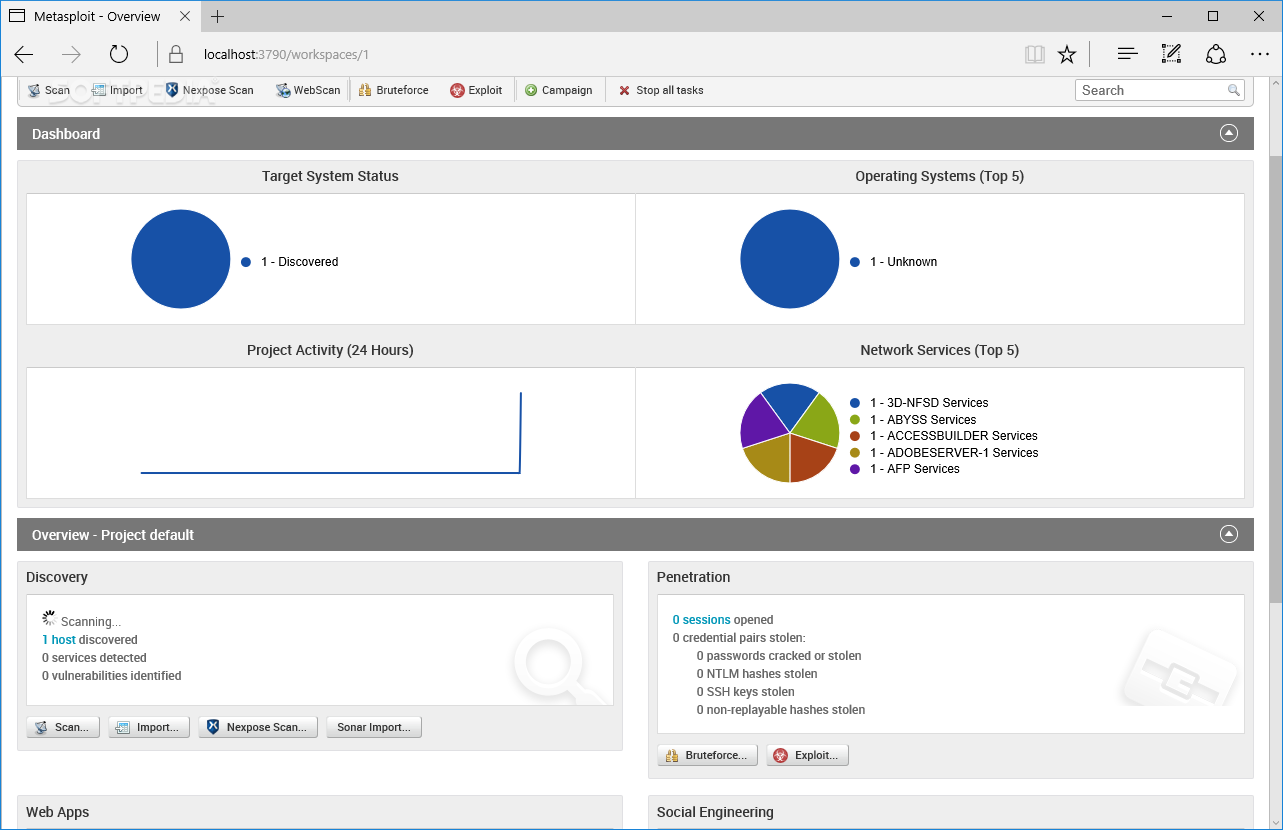Viewport: 1283px width, 830px height.
Task: Select the '0 credential pairs stolen:' text
Action: [739, 638]
